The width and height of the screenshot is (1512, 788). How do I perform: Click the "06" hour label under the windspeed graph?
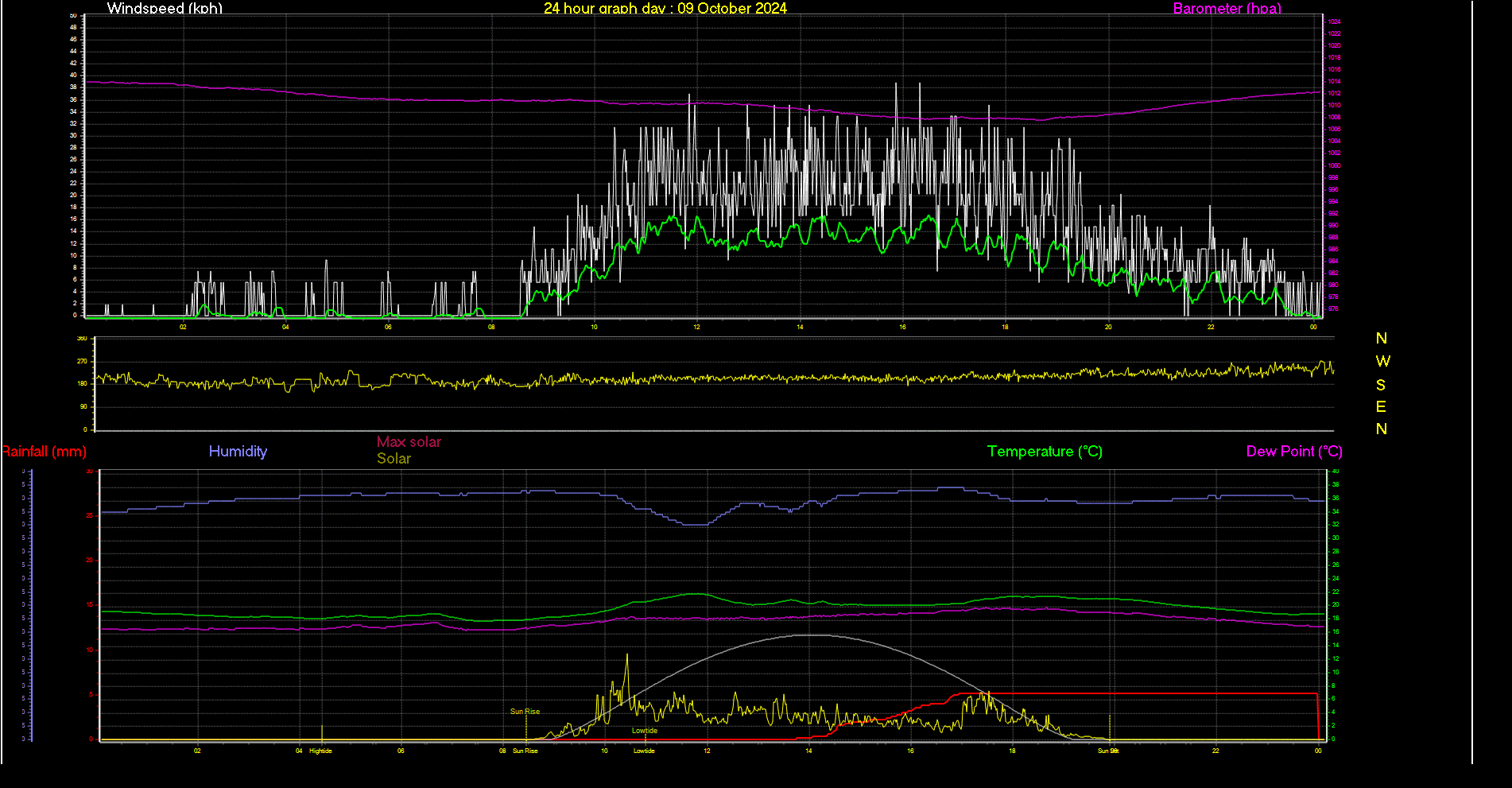[388, 327]
